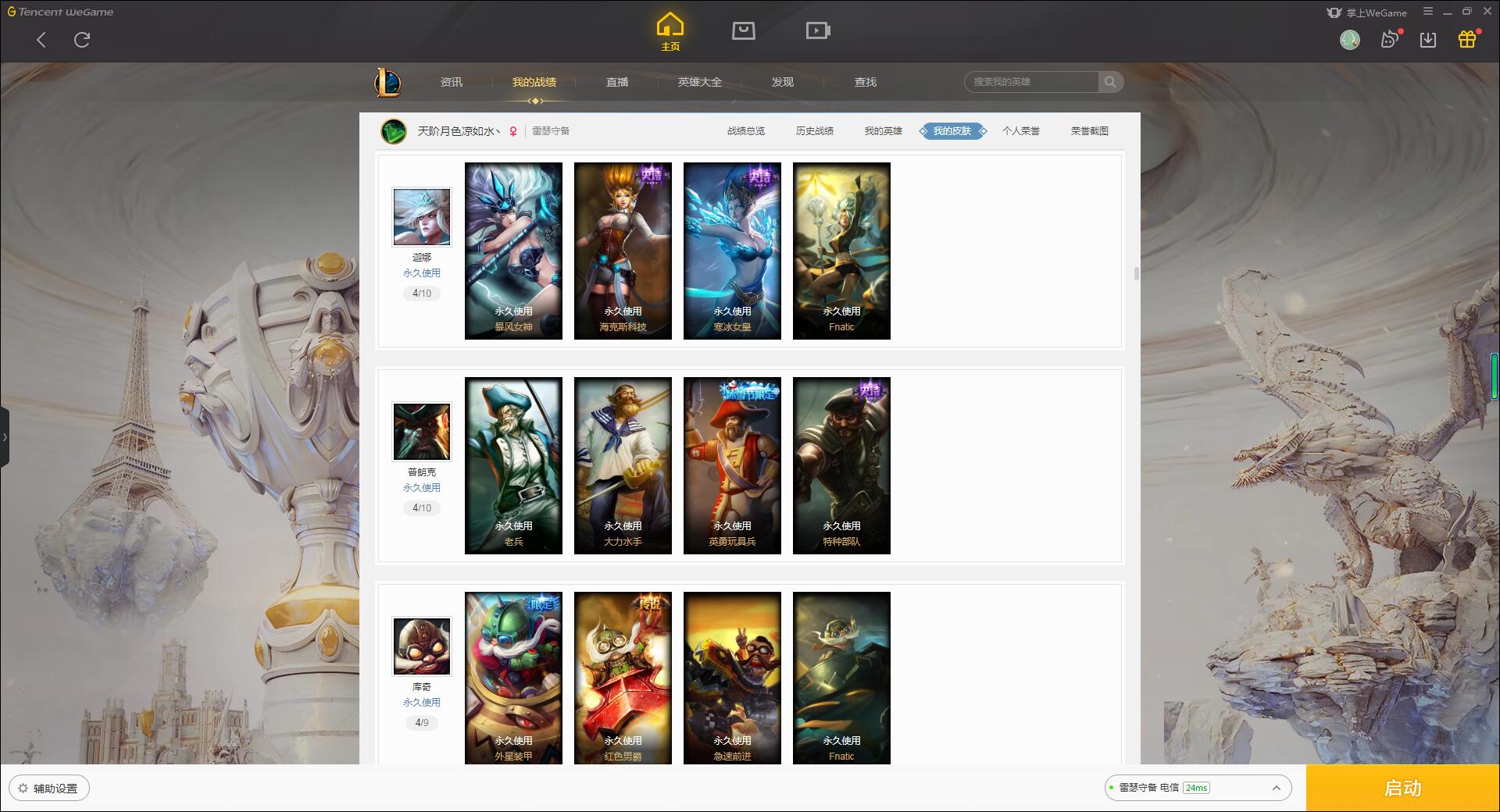Open the messages icon with red dot
This screenshot has height=812, width=1500.
pyautogui.click(x=1390, y=40)
